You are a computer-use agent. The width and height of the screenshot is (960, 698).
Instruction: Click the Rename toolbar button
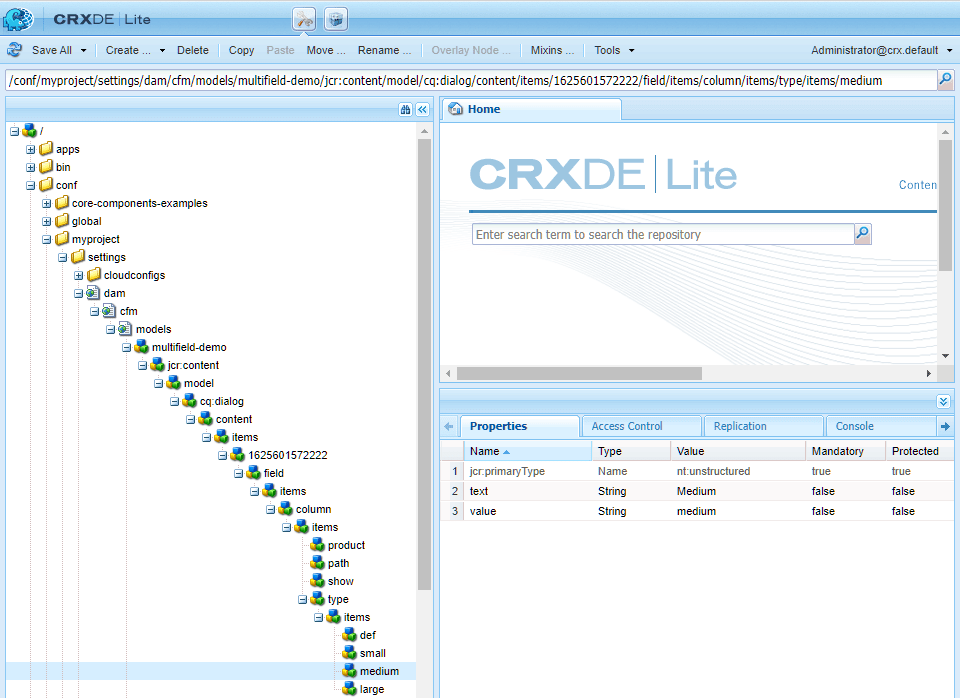[384, 50]
